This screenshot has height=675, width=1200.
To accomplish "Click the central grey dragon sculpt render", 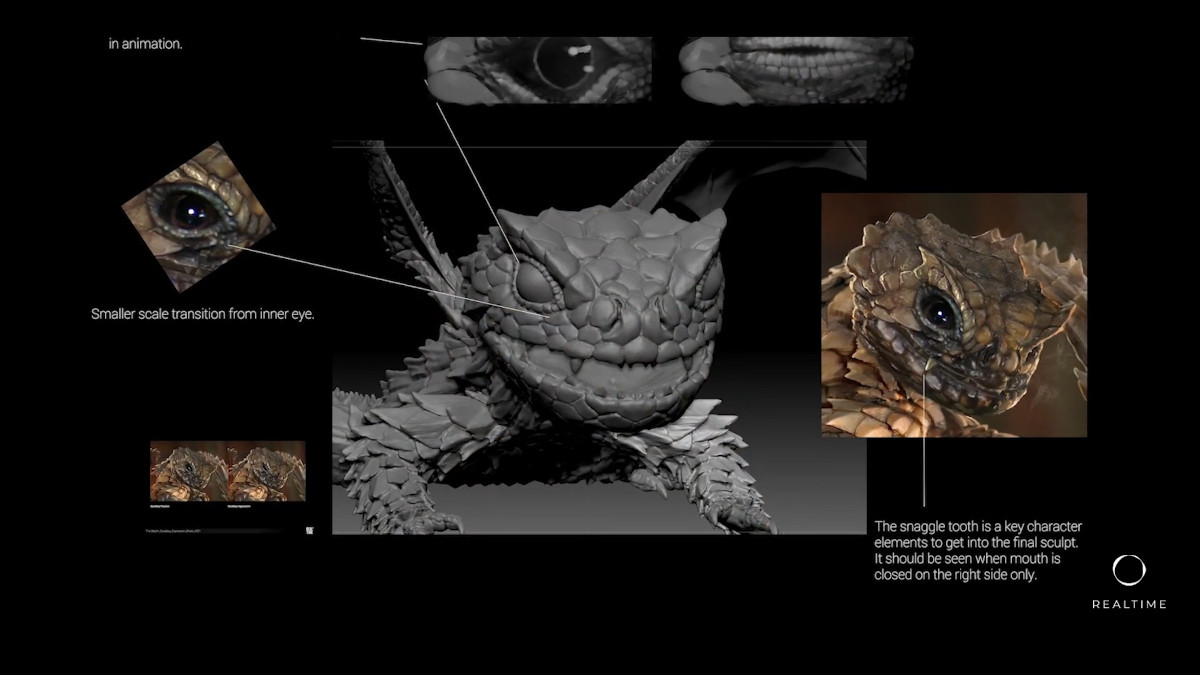I will (x=599, y=338).
